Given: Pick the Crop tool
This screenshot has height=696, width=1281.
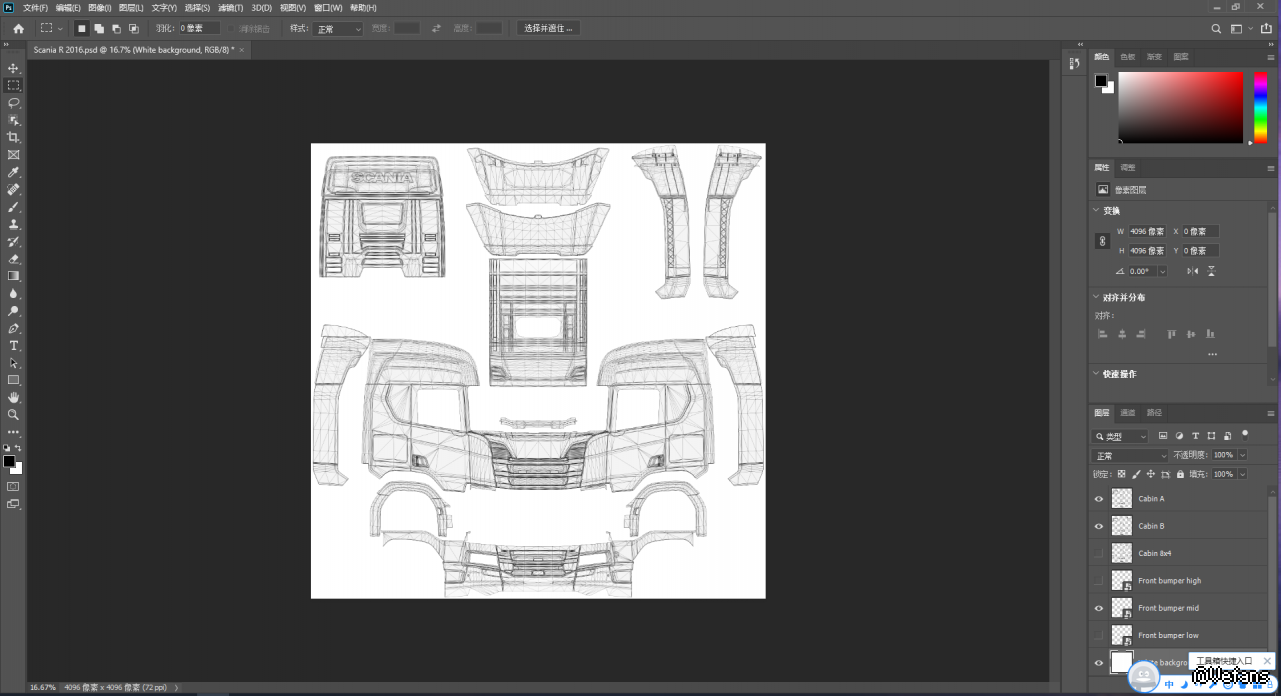Looking at the screenshot, I should [x=14, y=137].
